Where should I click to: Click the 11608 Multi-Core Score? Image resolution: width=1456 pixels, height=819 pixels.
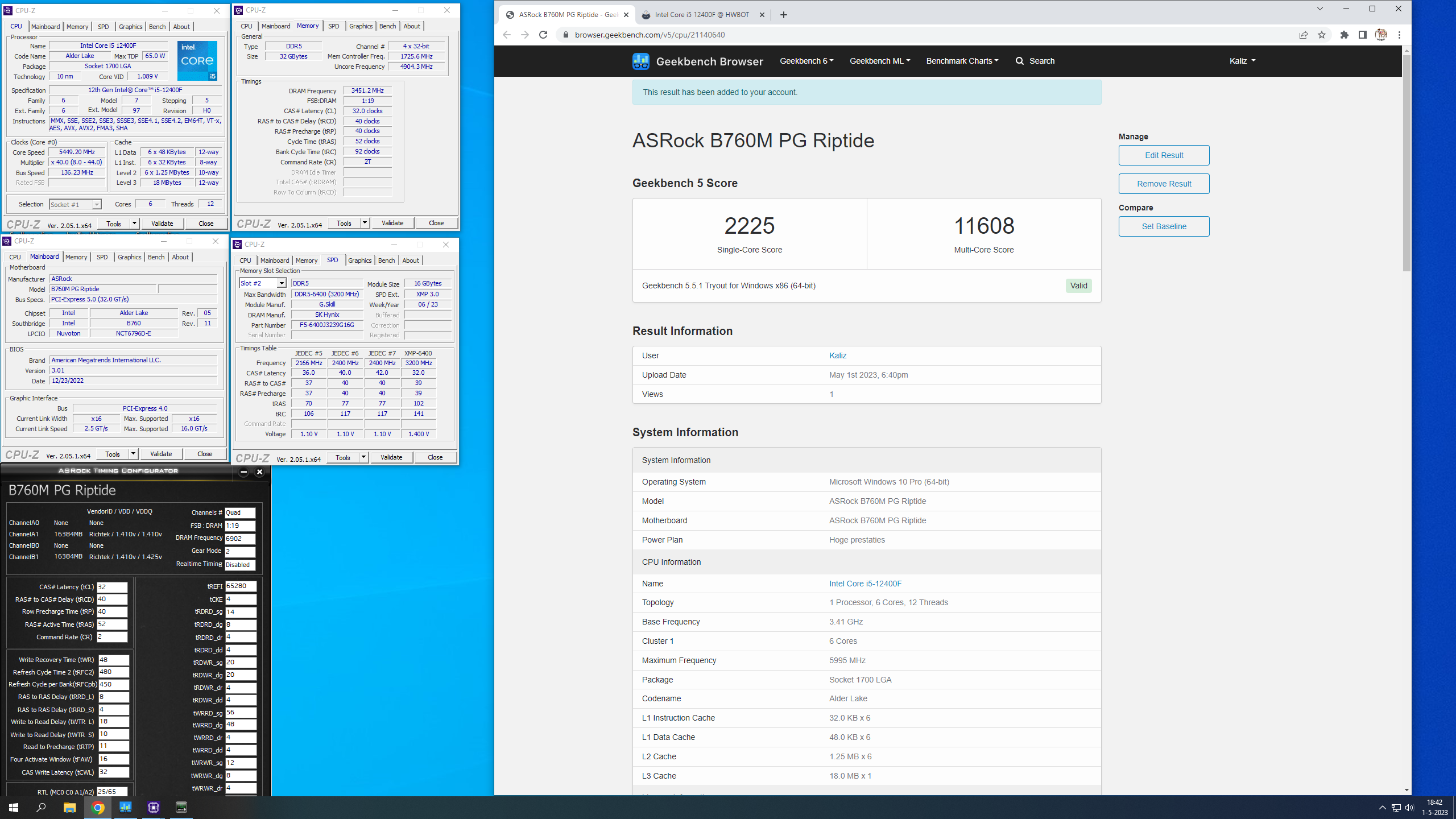(x=984, y=226)
